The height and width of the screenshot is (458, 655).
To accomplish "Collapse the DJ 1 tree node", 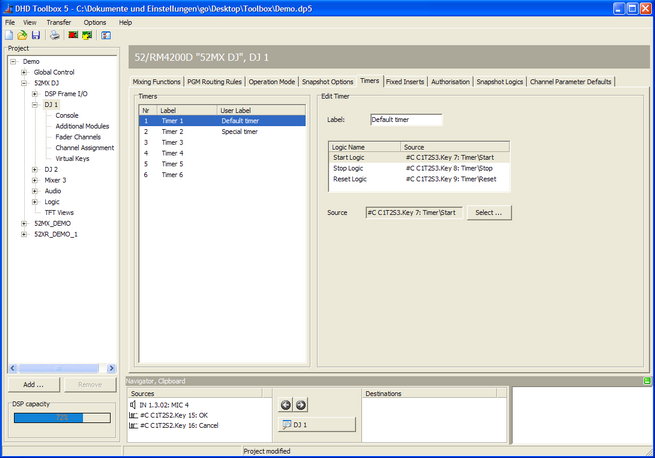I will (x=35, y=104).
